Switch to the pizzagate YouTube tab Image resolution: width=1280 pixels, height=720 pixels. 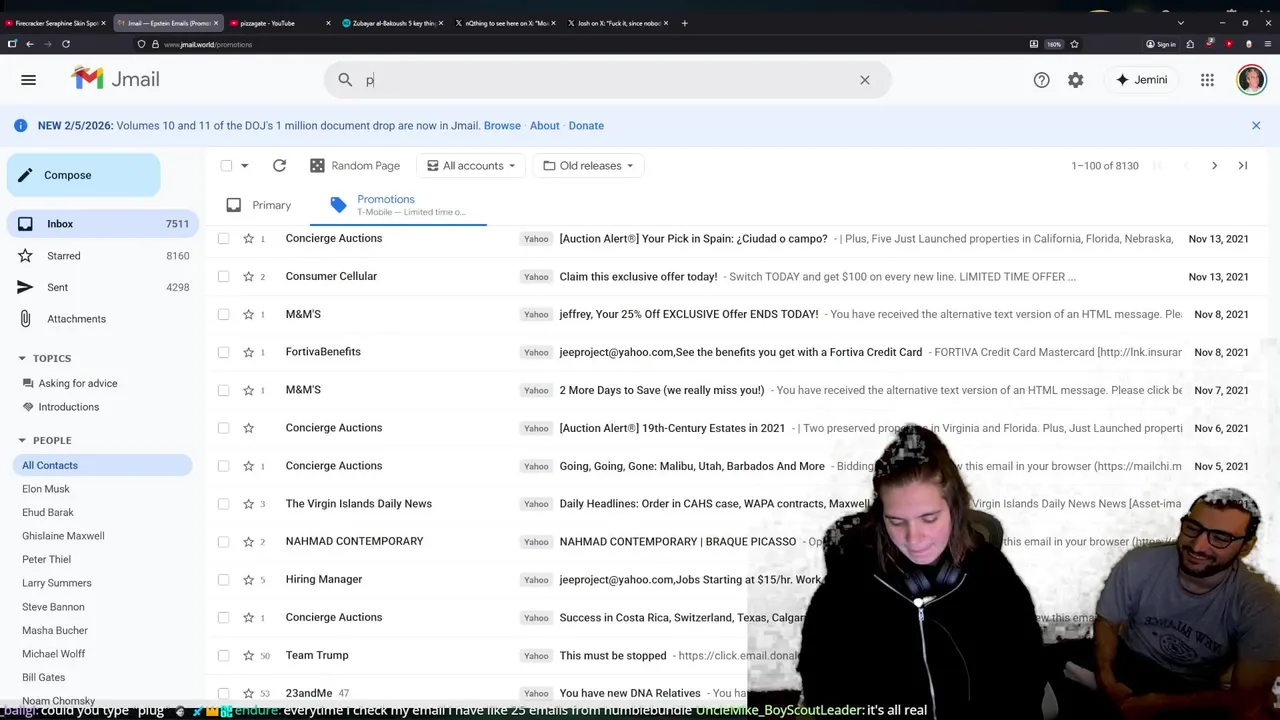tap(279, 23)
